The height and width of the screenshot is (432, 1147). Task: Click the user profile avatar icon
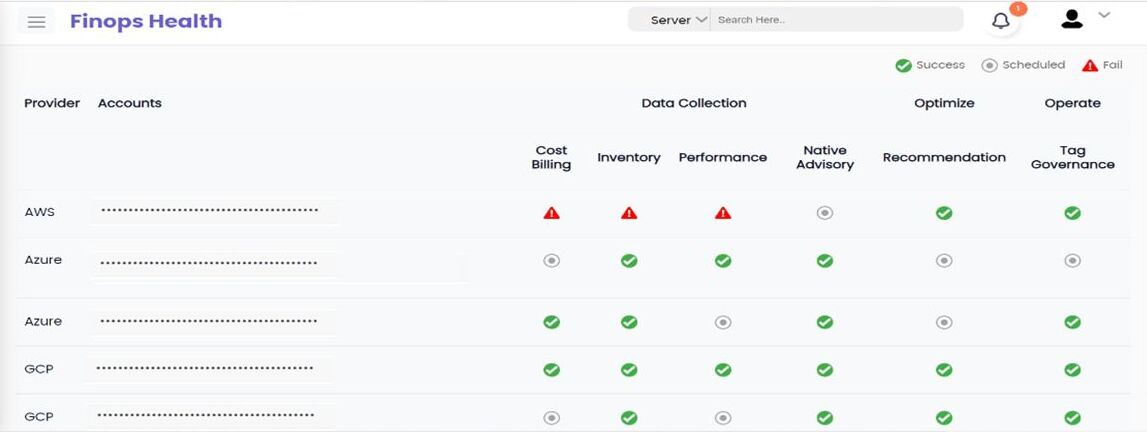click(x=1072, y=19)
